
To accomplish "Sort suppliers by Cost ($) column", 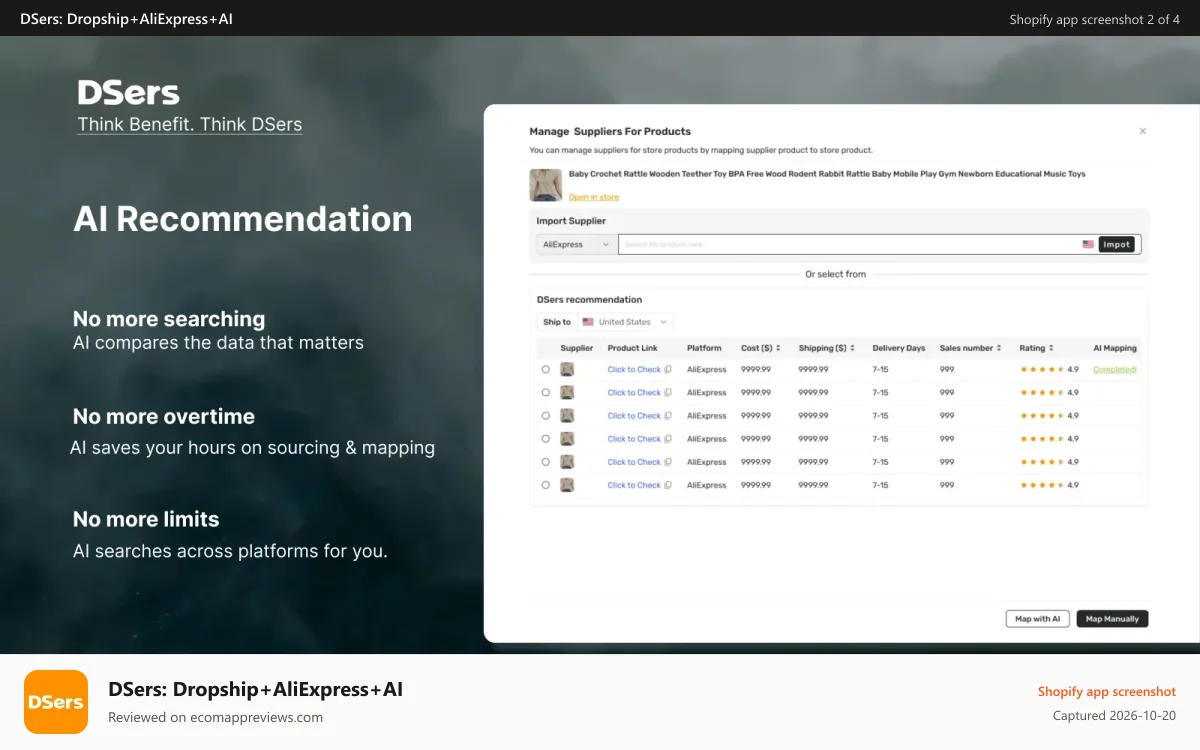I will tap(778, 348).
